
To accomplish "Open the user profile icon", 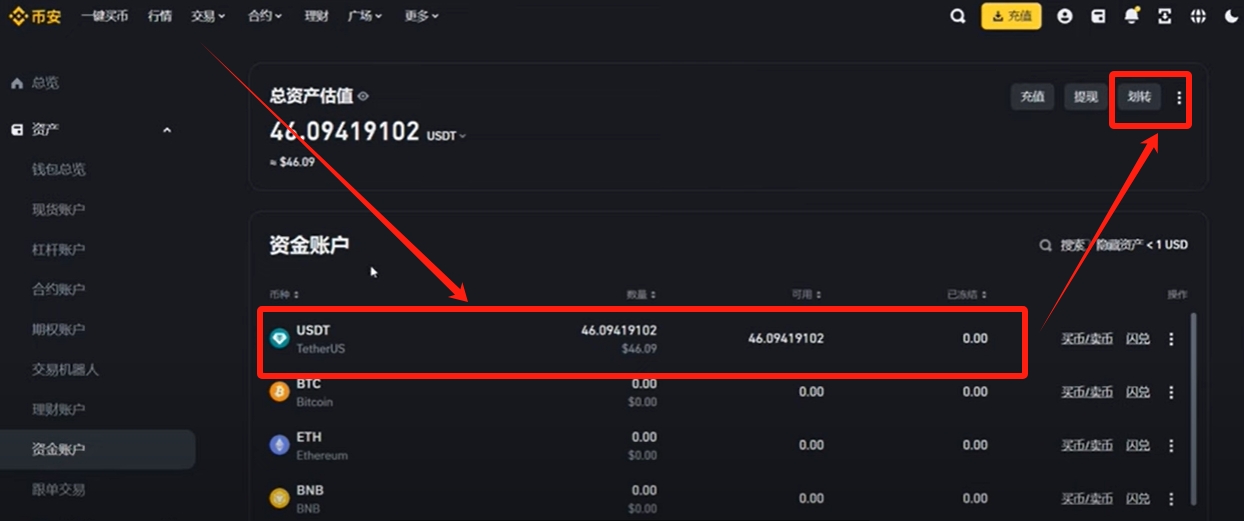I will click(x=1065, y=16).
